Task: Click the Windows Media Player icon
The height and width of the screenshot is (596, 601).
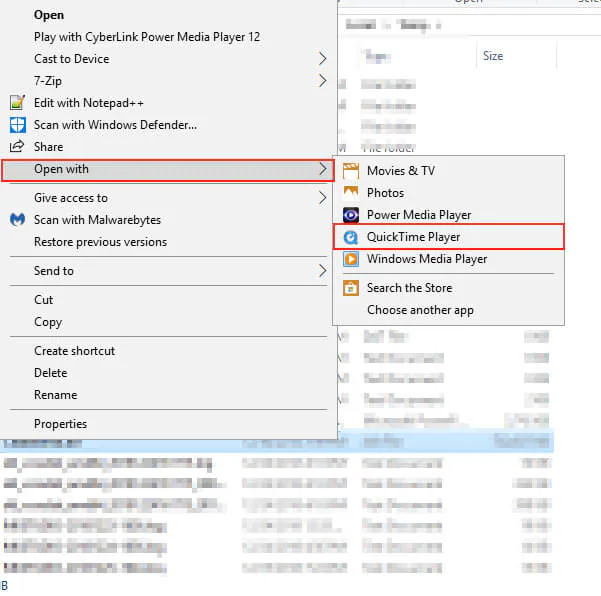Action: coord(351,259)
